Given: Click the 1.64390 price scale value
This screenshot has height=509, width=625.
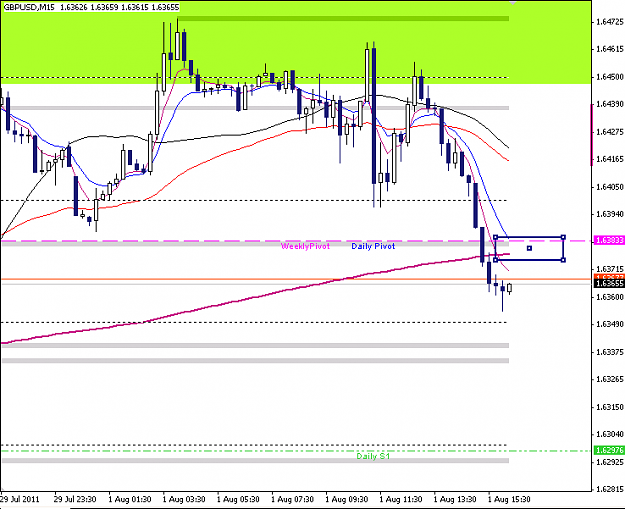Looking at the screenshot, I should pos(610,104).
